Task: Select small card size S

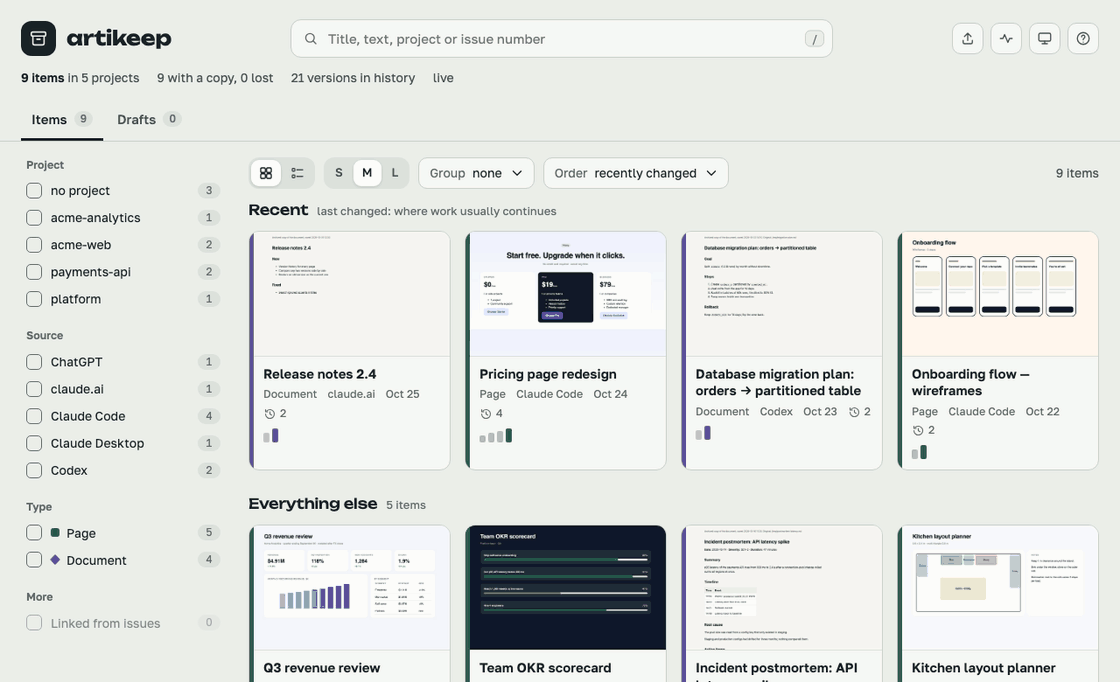Action: (x=339, y=173)
